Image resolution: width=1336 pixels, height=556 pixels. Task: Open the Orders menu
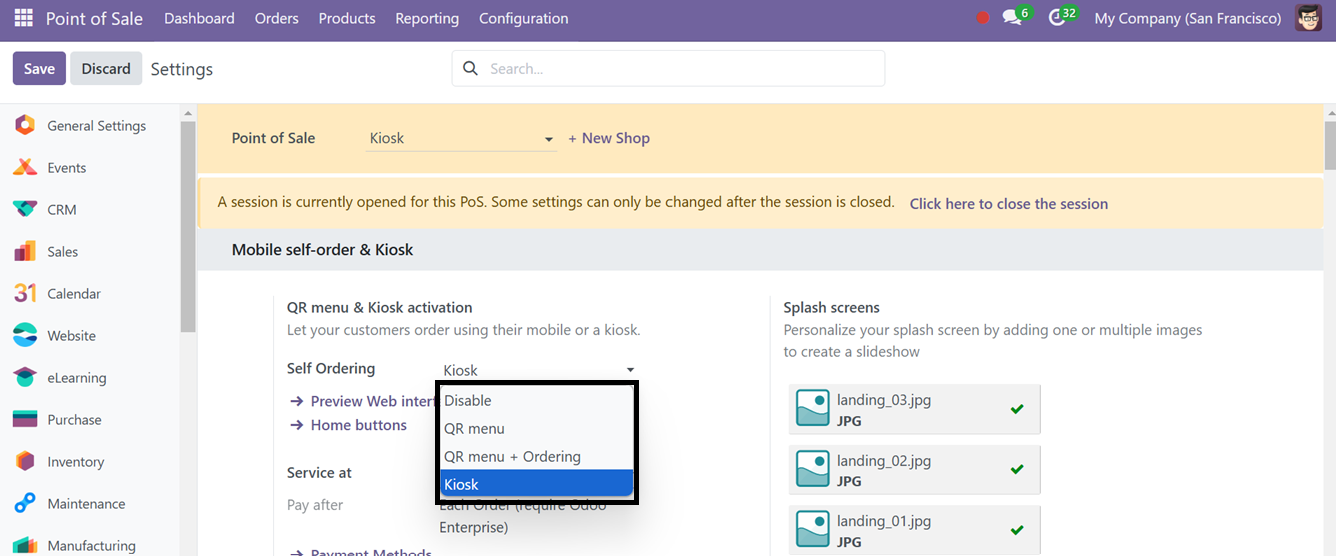[277, 18]
